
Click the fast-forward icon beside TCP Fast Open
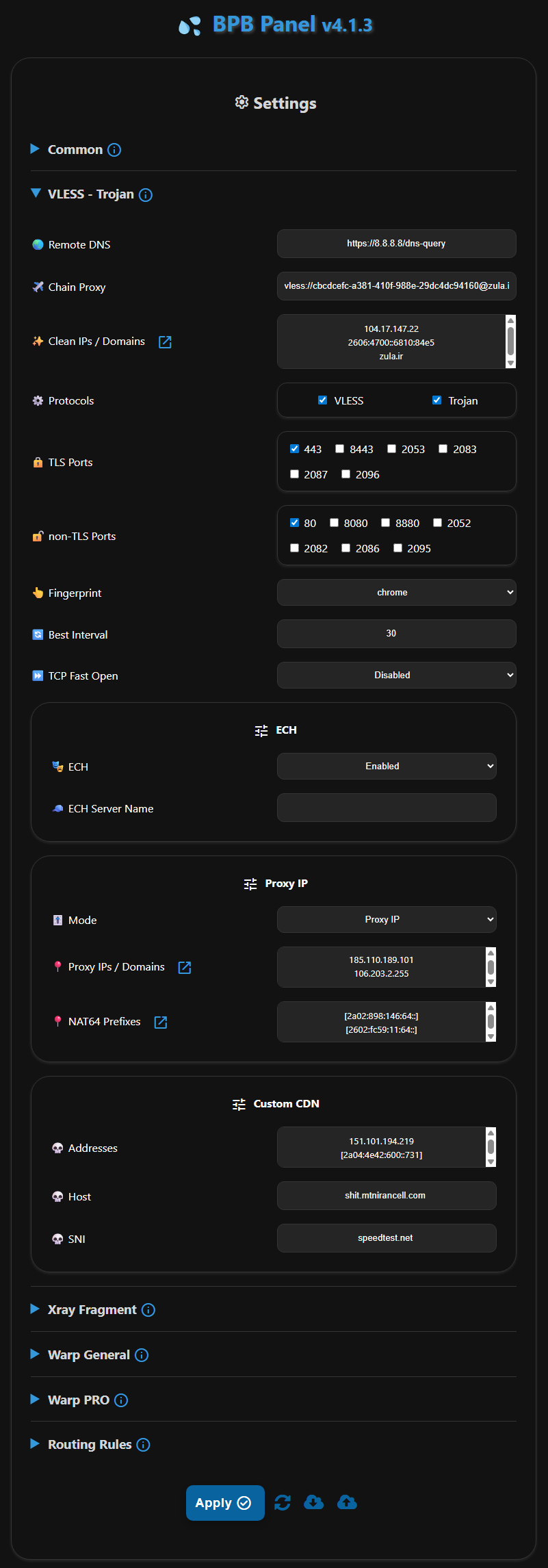pos(38,676)
